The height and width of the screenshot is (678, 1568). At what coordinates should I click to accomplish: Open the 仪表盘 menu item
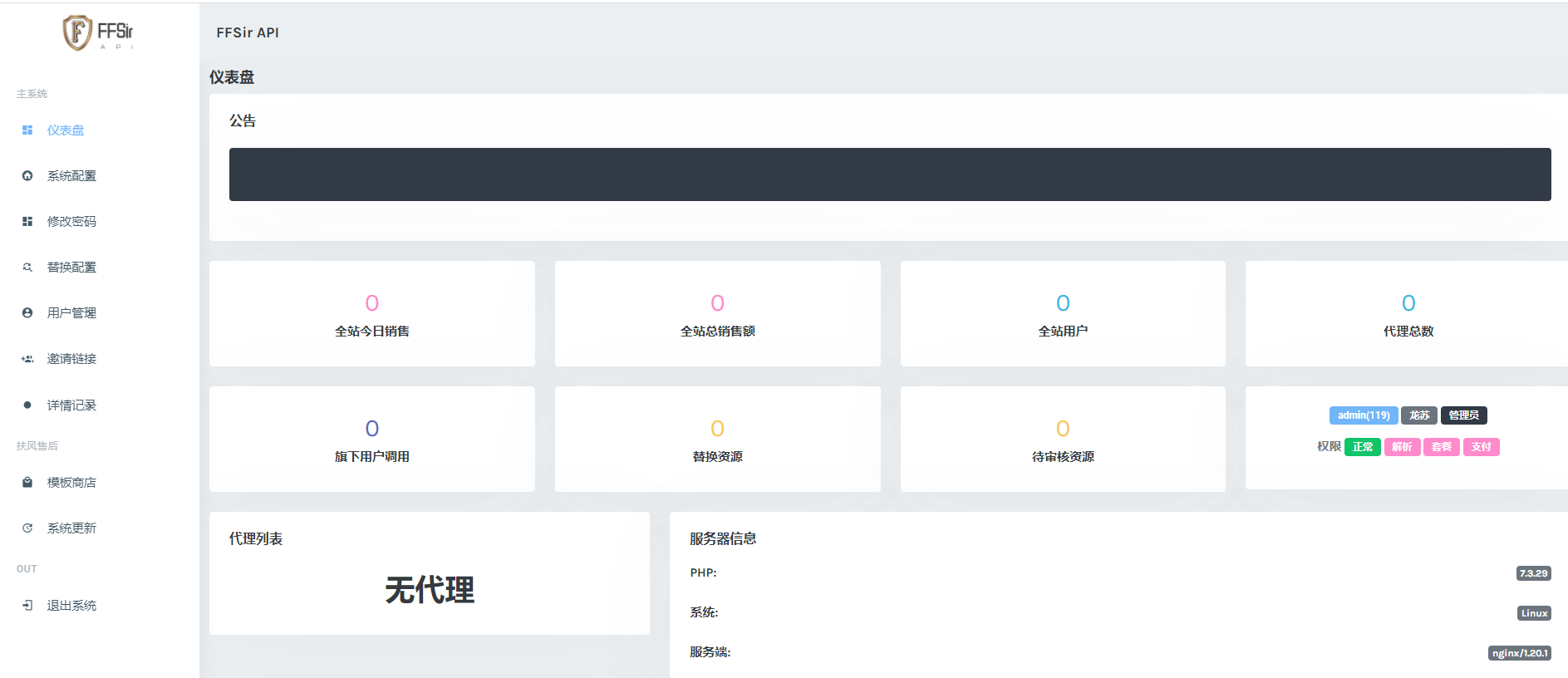[x=66, y=130]
